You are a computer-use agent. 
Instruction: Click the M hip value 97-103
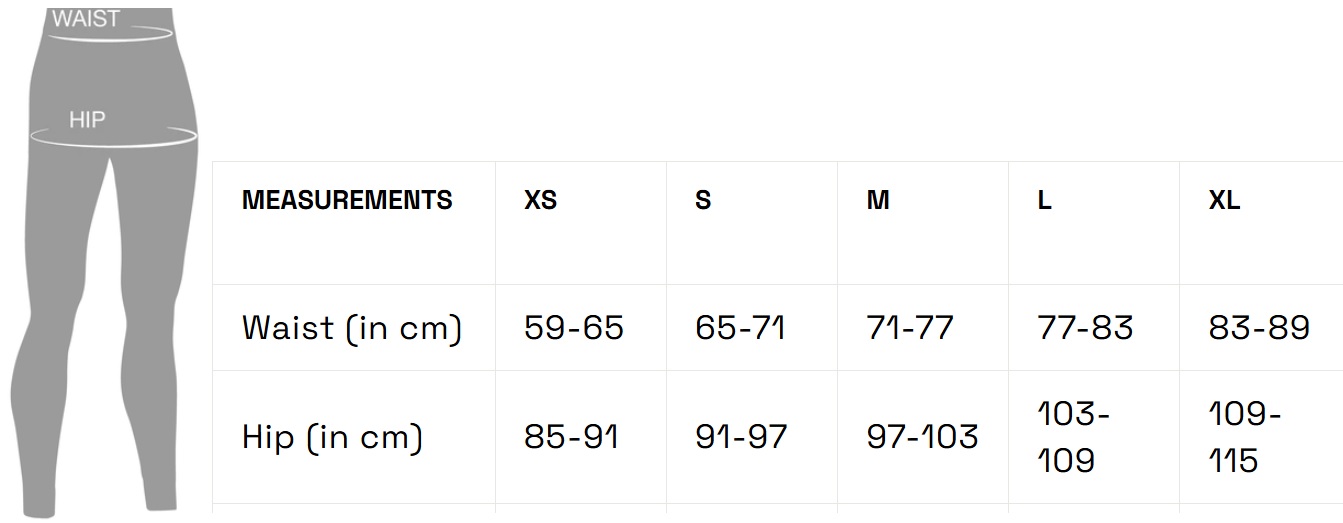pos(922,437)
